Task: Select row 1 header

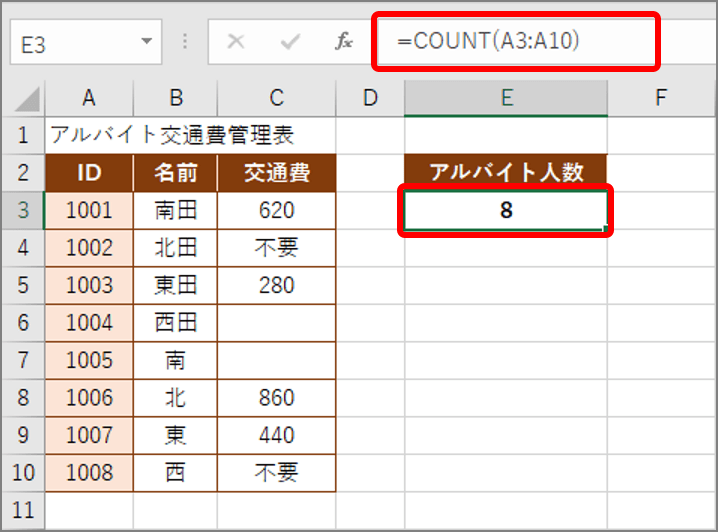Action: [x=23, y=136]
